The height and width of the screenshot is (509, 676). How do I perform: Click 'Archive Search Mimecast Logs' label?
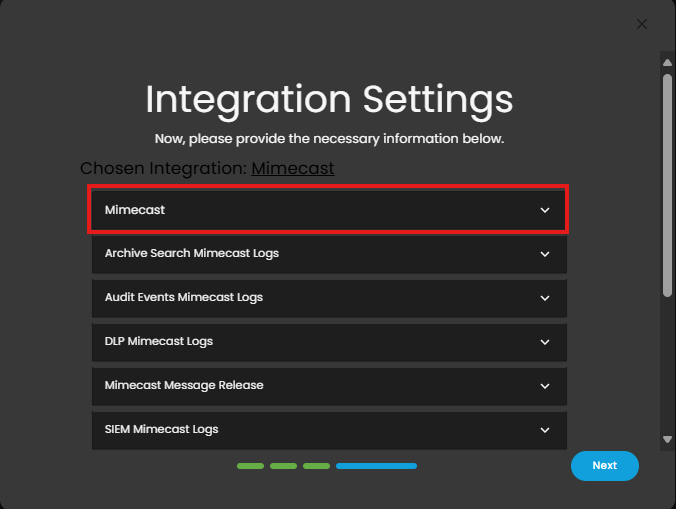tap(192, 253)
